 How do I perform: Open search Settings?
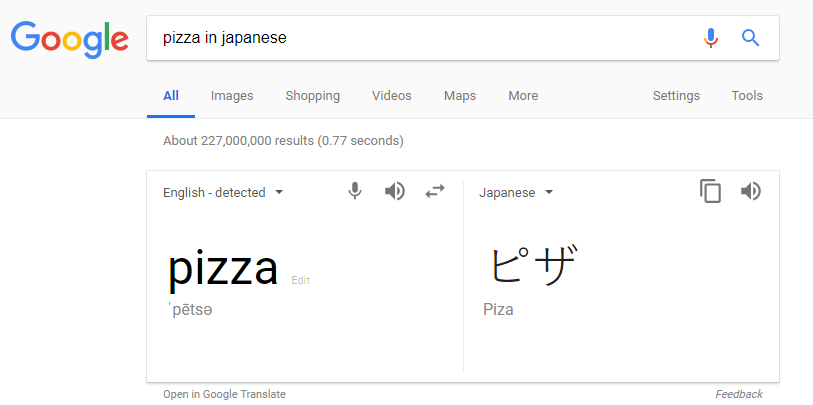click(x=676, y=96)
